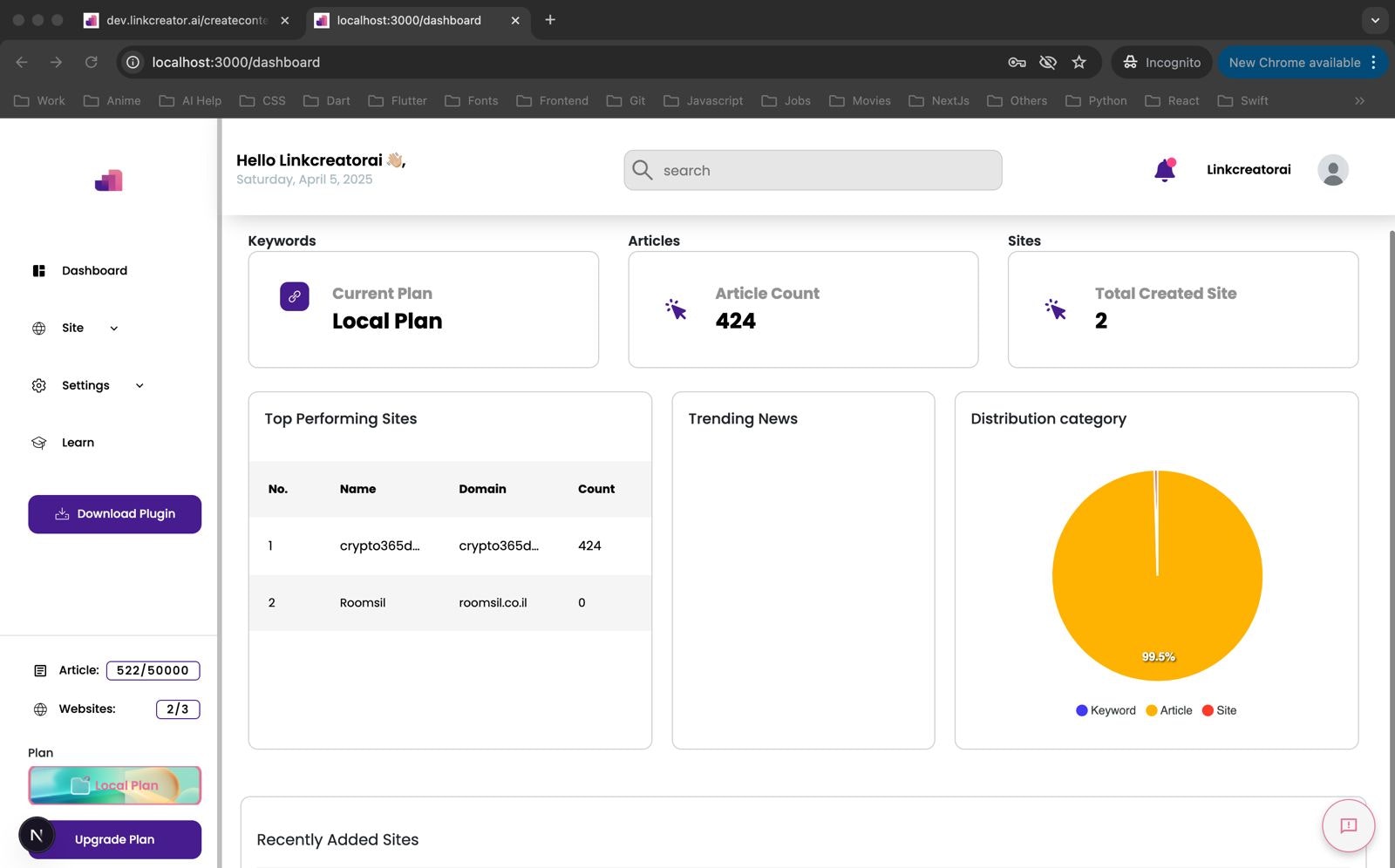Focus the search input field
Viewport: 1395px width, 868px height.
tap(820, 171)
